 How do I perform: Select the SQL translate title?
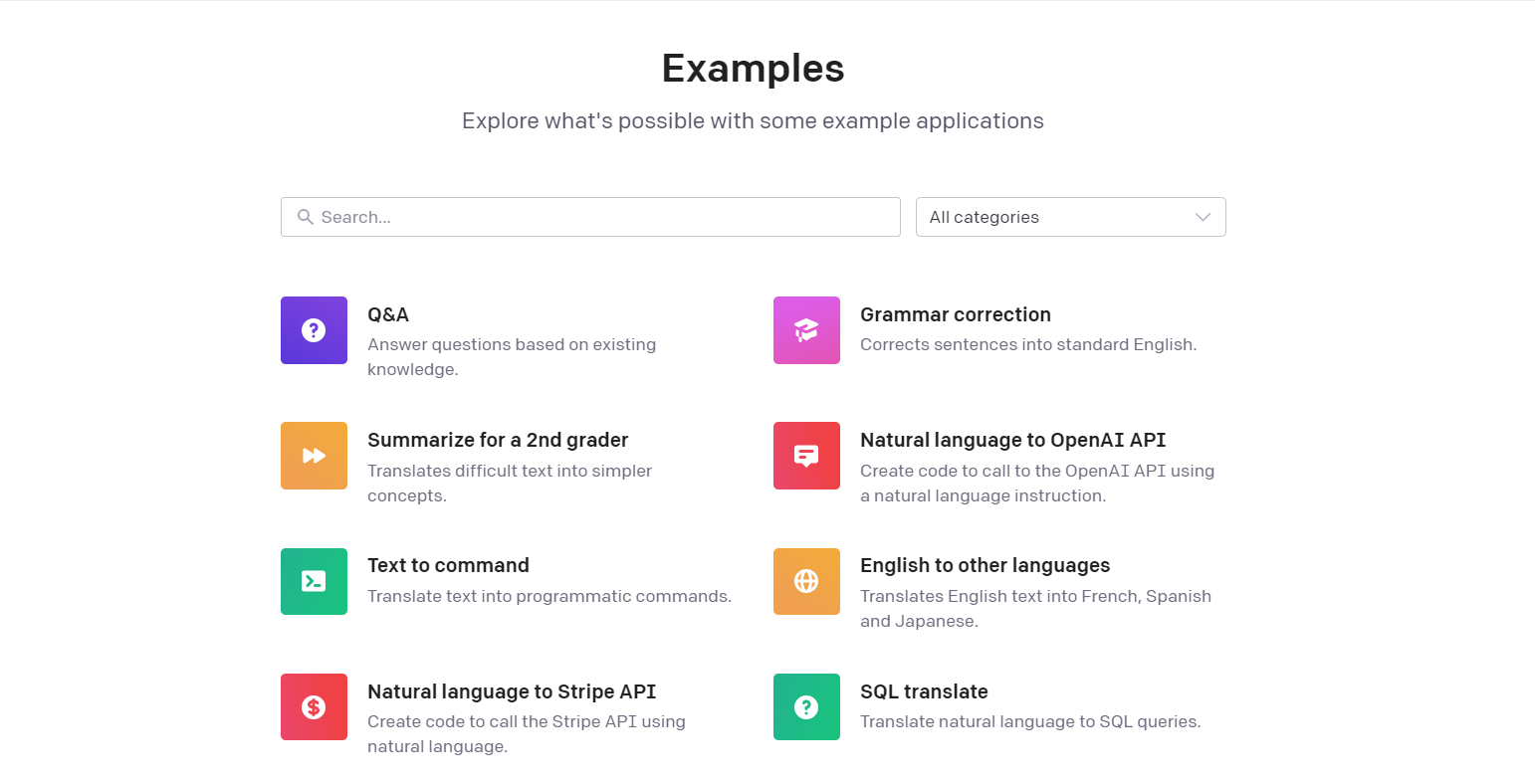[x=924, y=691]
